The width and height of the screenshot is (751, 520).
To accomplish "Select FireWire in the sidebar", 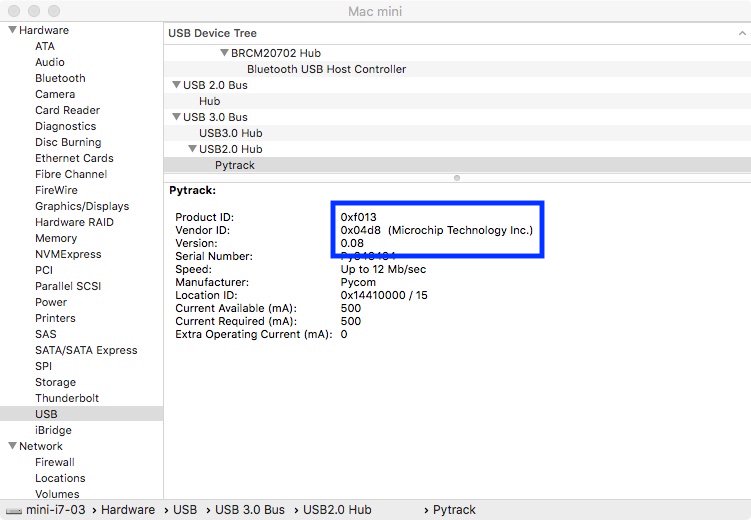I will (x=56, y=190).
